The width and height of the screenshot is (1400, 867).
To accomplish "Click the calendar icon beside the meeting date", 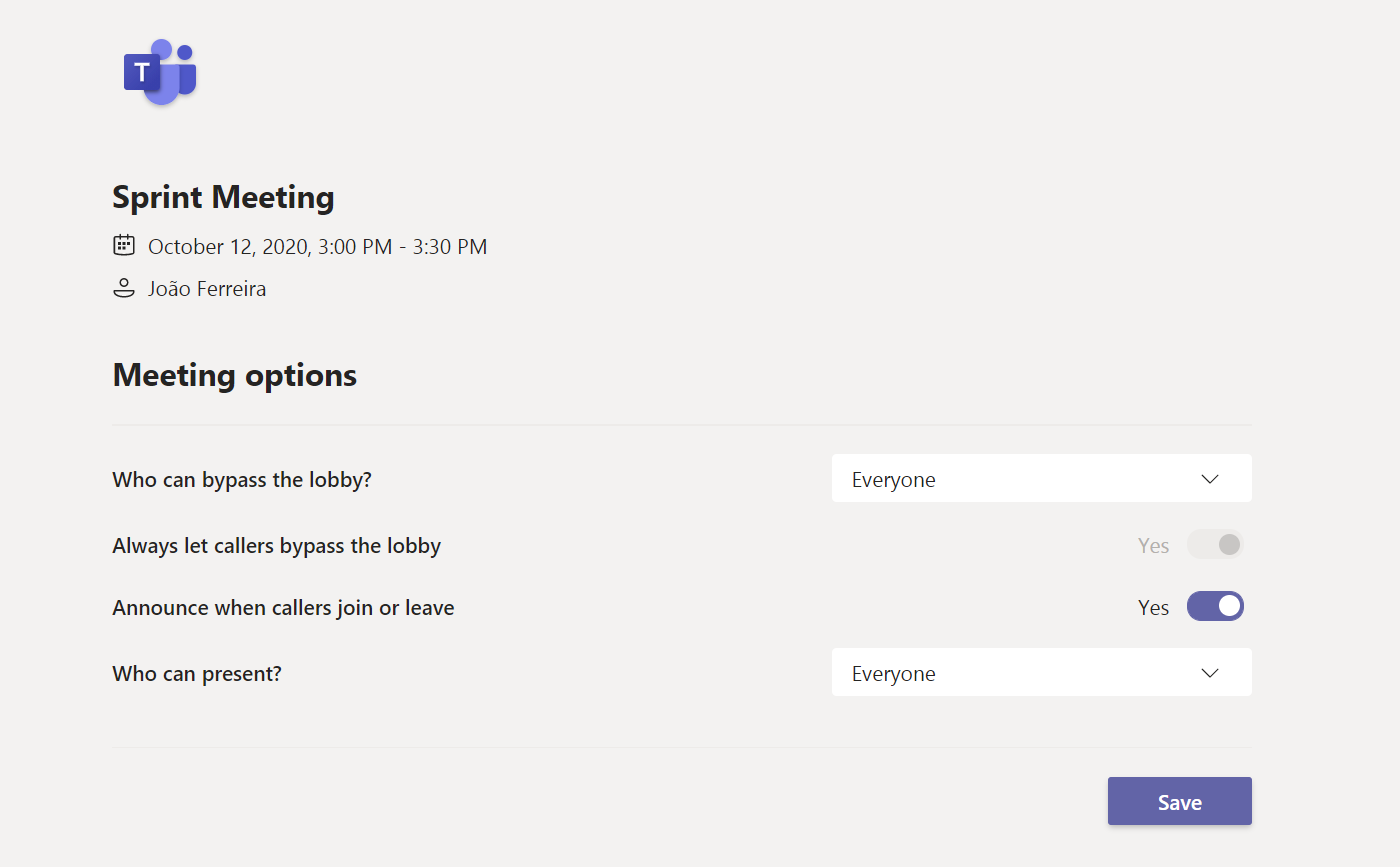I will [123, 245].
